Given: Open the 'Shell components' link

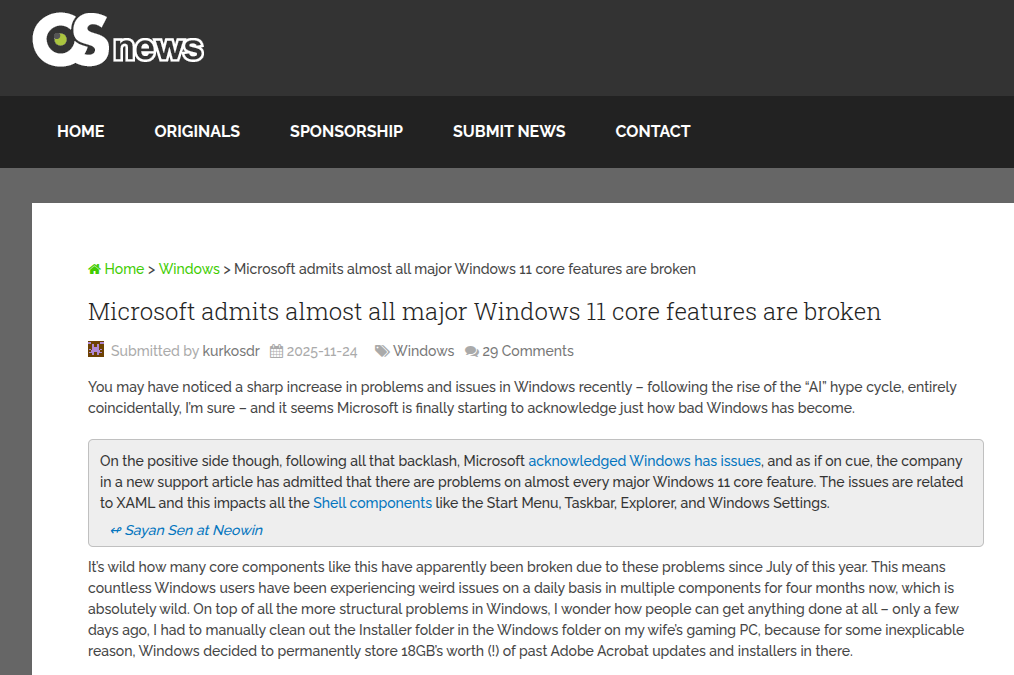Looking at the screenshot, I should click(x=372, y=503).
